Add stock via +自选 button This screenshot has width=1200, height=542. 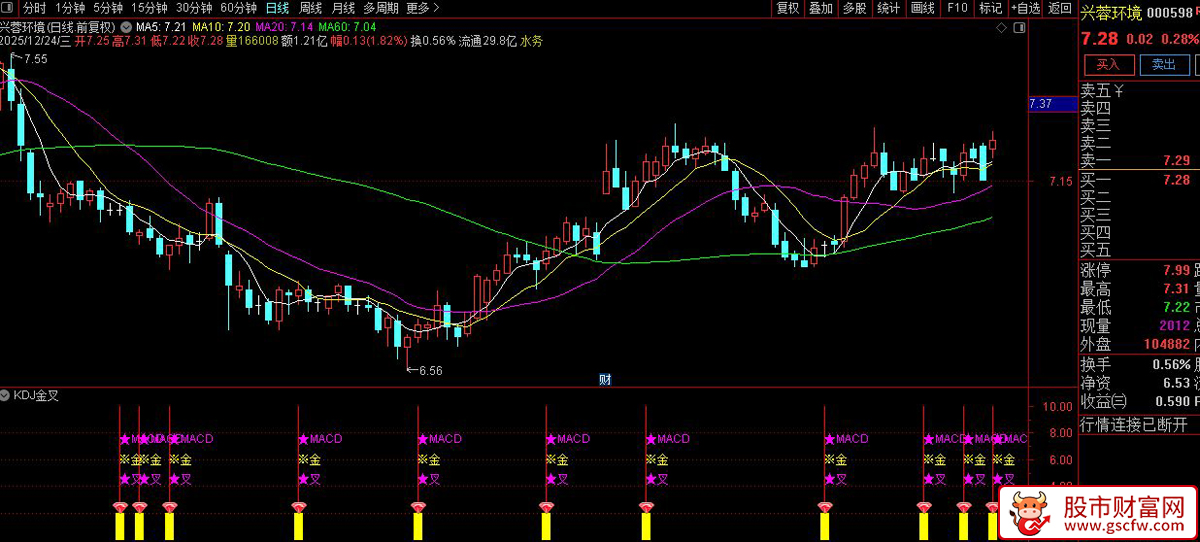pyautogui.click(x=1025, y=8)
